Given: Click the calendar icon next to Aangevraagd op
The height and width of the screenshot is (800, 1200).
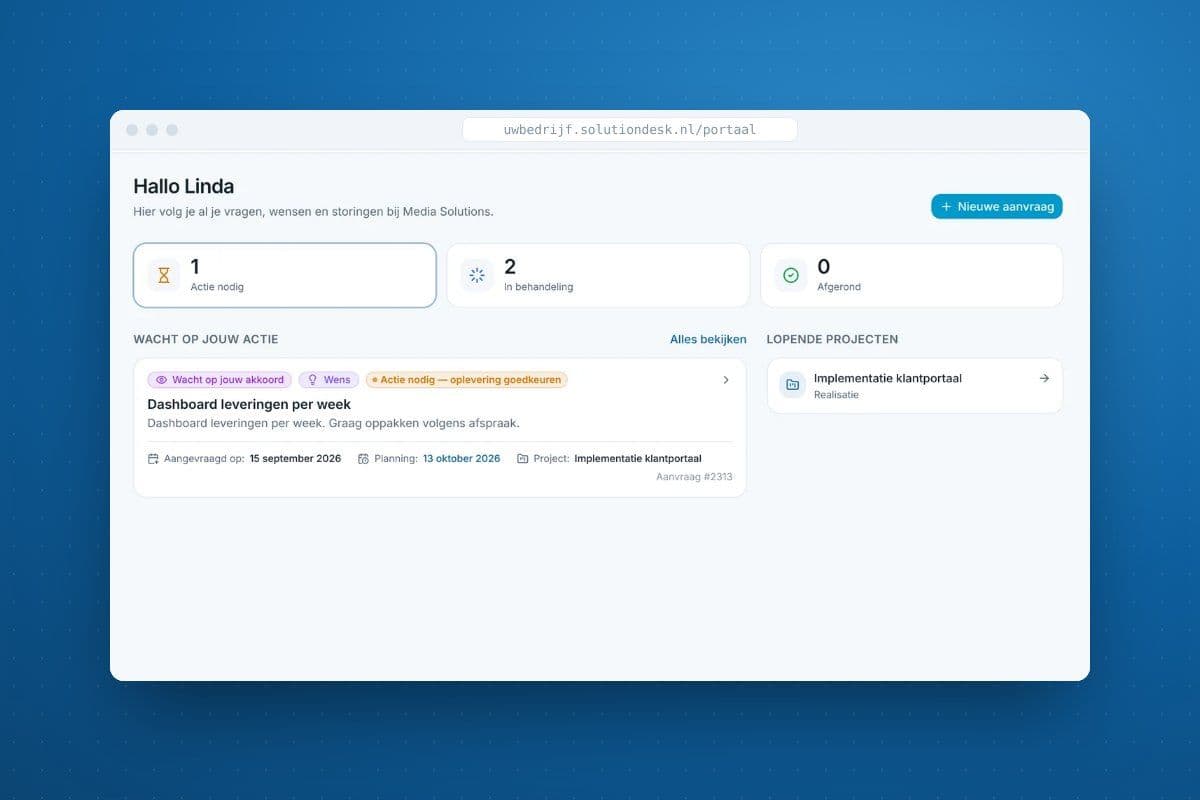Looking at the screenshot, I should tap(153, 459).
